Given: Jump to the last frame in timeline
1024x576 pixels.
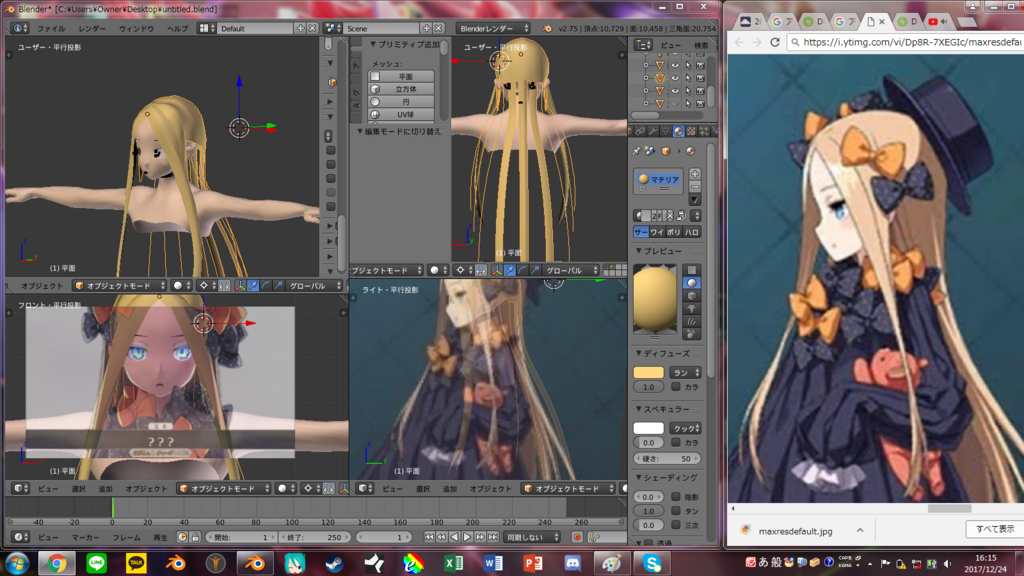Looking at the screenshot, I should (493, 537).
